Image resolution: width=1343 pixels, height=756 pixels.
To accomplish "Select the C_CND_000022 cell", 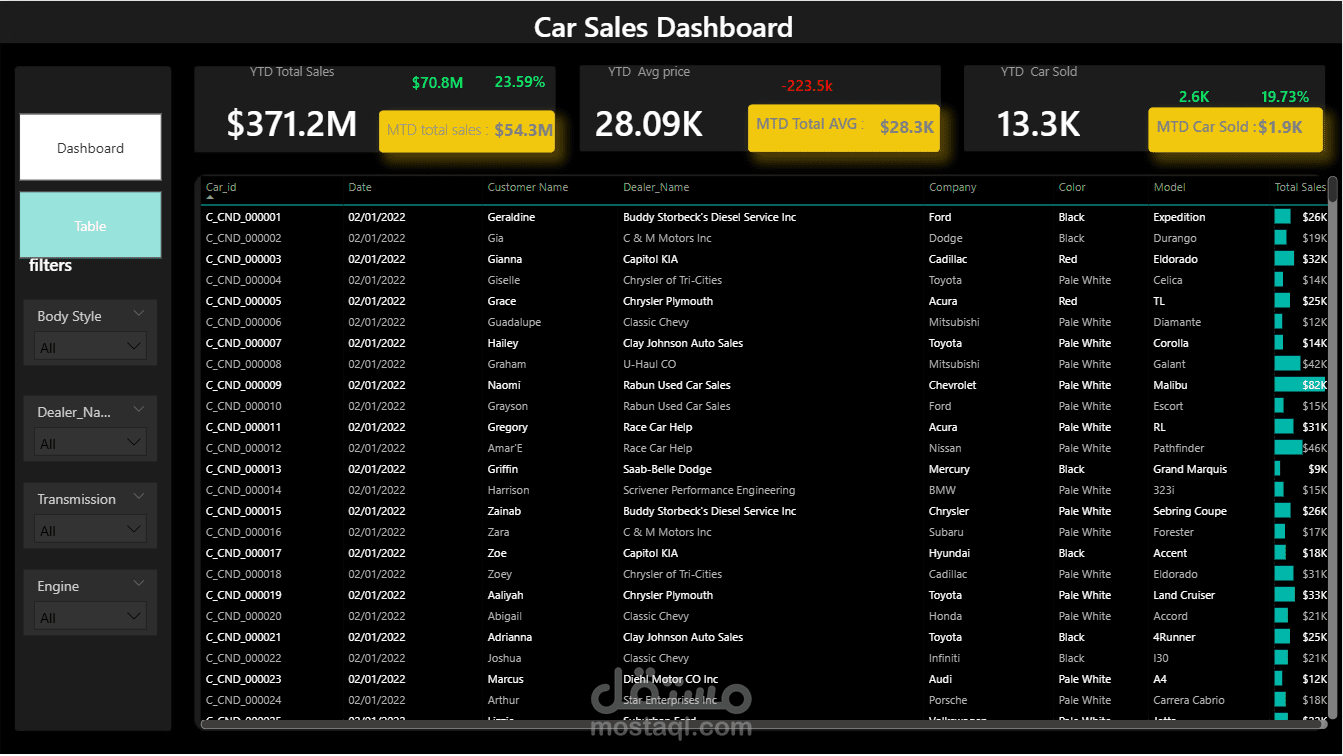I will click(x=243, y=658).
